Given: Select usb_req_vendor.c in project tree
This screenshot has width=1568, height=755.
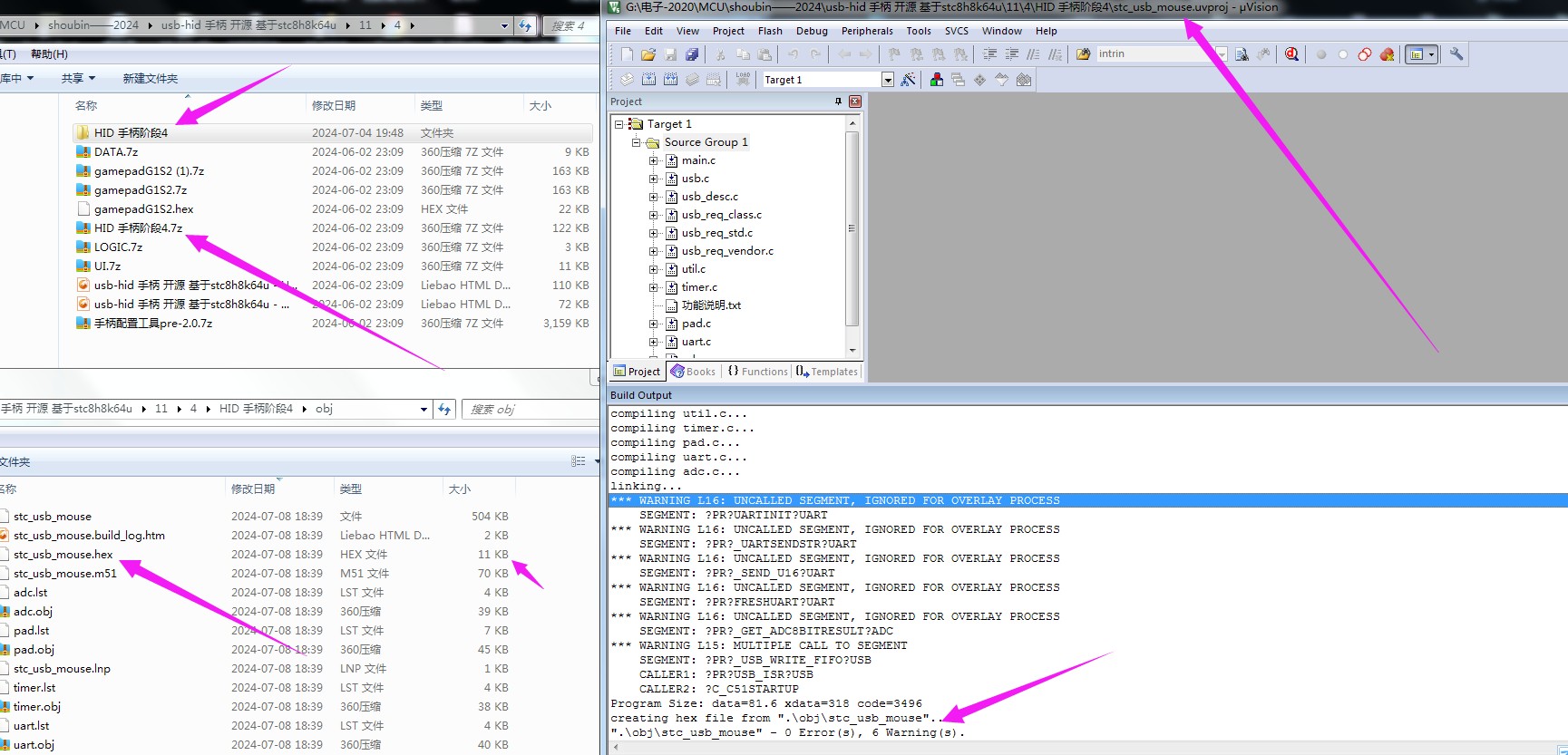Looking at the screenshot, I should tap(727, 251).
